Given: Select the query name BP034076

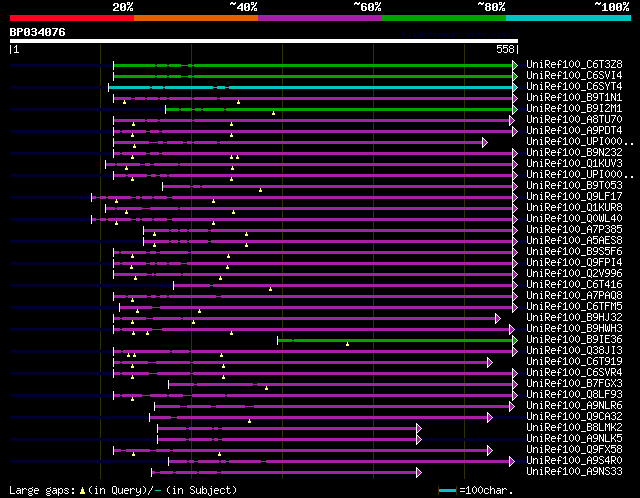Looking at the screenshot, I should pos(37,32).
